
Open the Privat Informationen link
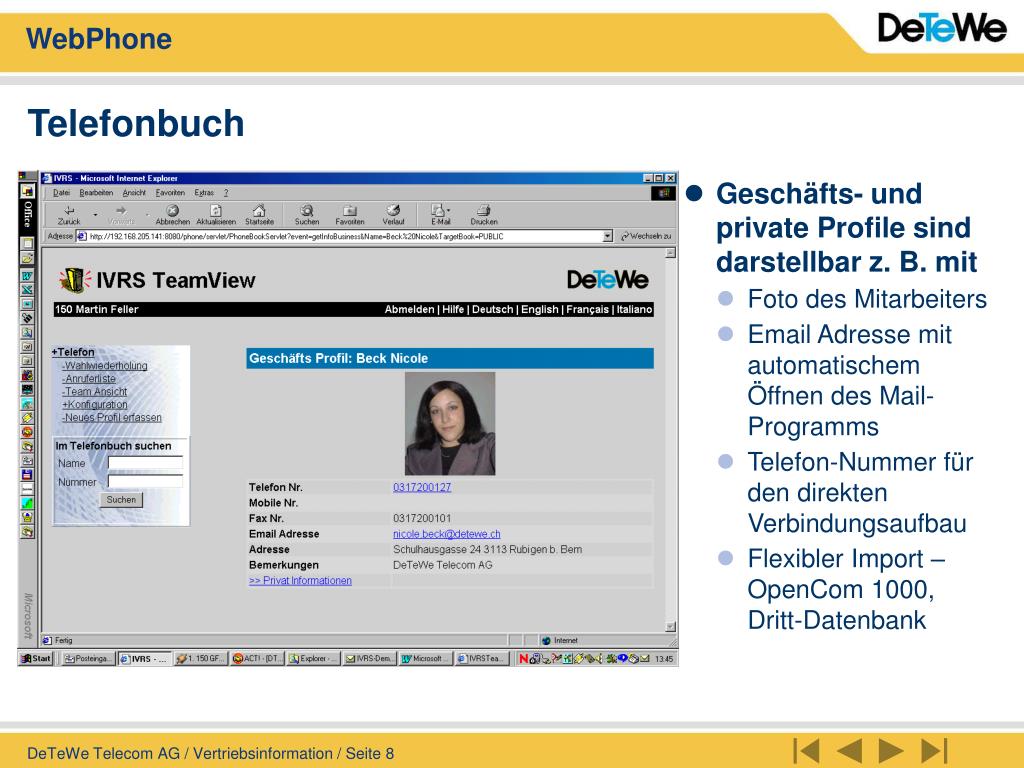(300, 581)
